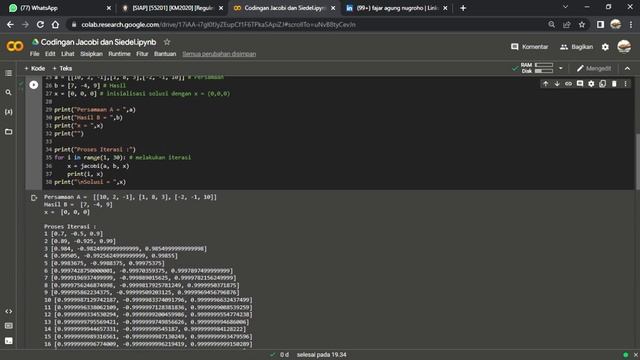
Task: Click the notebook title Codingan Jacobi dan Siedel.ipynb
Action: coord(98,42)
